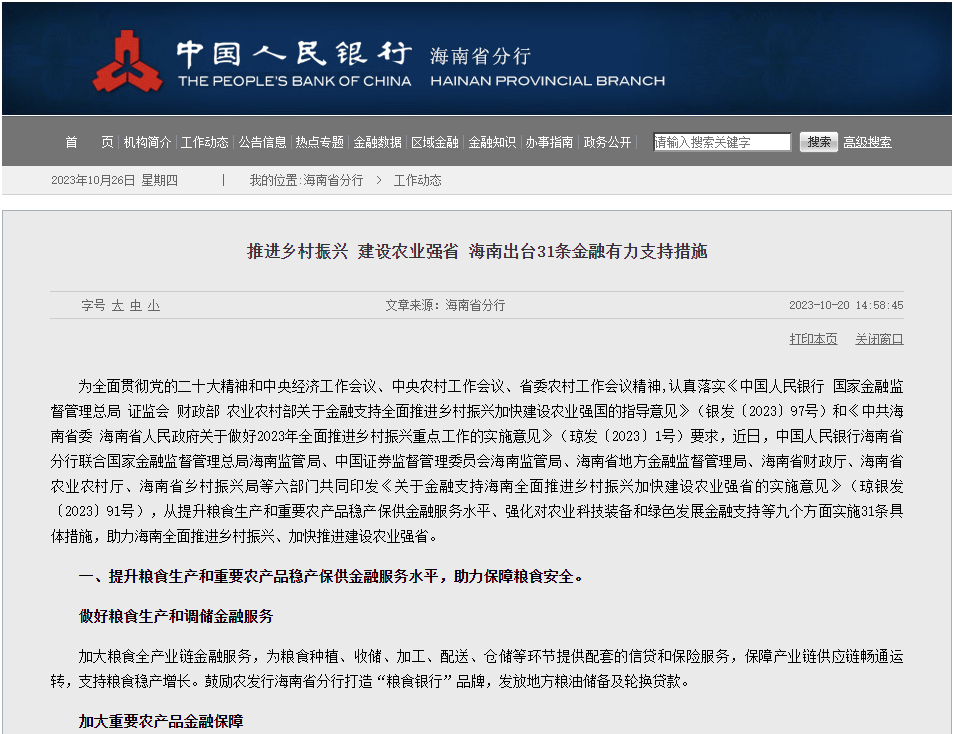Screen dimensions: 955x734
Task: Set font size to 中 (medium)
Action: coord(136,306)
